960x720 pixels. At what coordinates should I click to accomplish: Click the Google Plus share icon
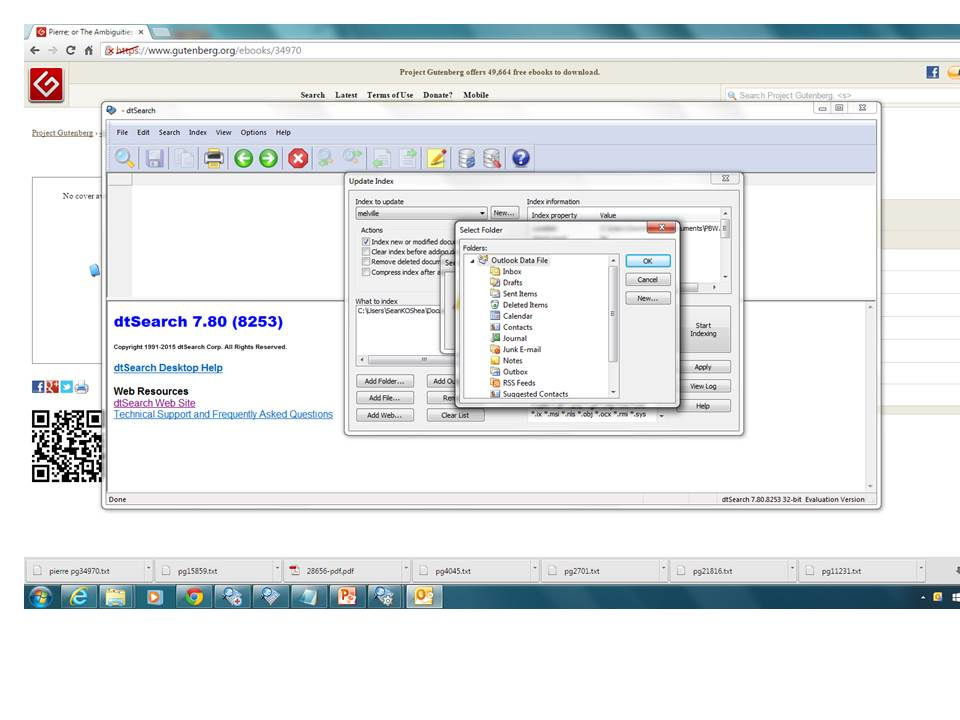52,387
